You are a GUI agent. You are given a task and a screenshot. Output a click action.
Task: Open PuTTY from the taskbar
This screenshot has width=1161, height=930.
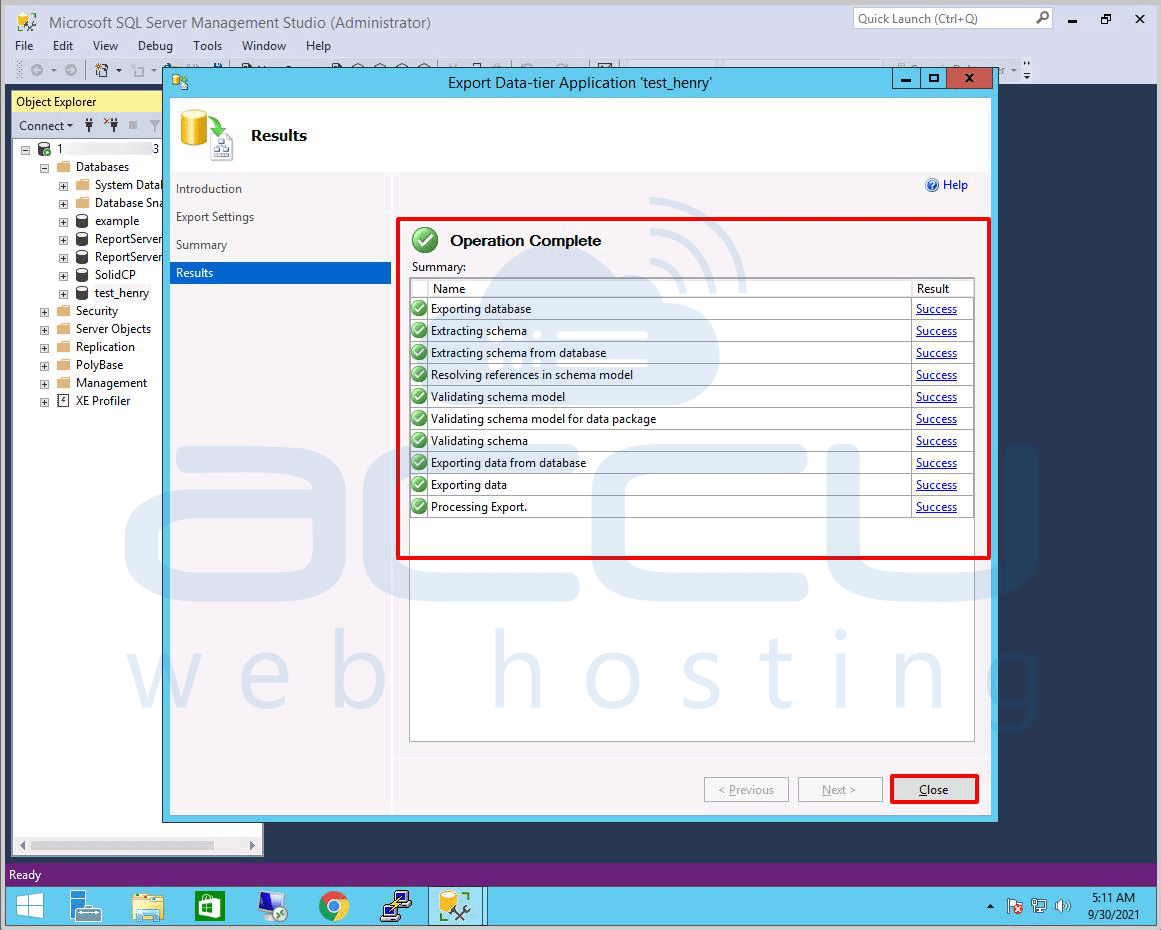click(x=396, y=906)
